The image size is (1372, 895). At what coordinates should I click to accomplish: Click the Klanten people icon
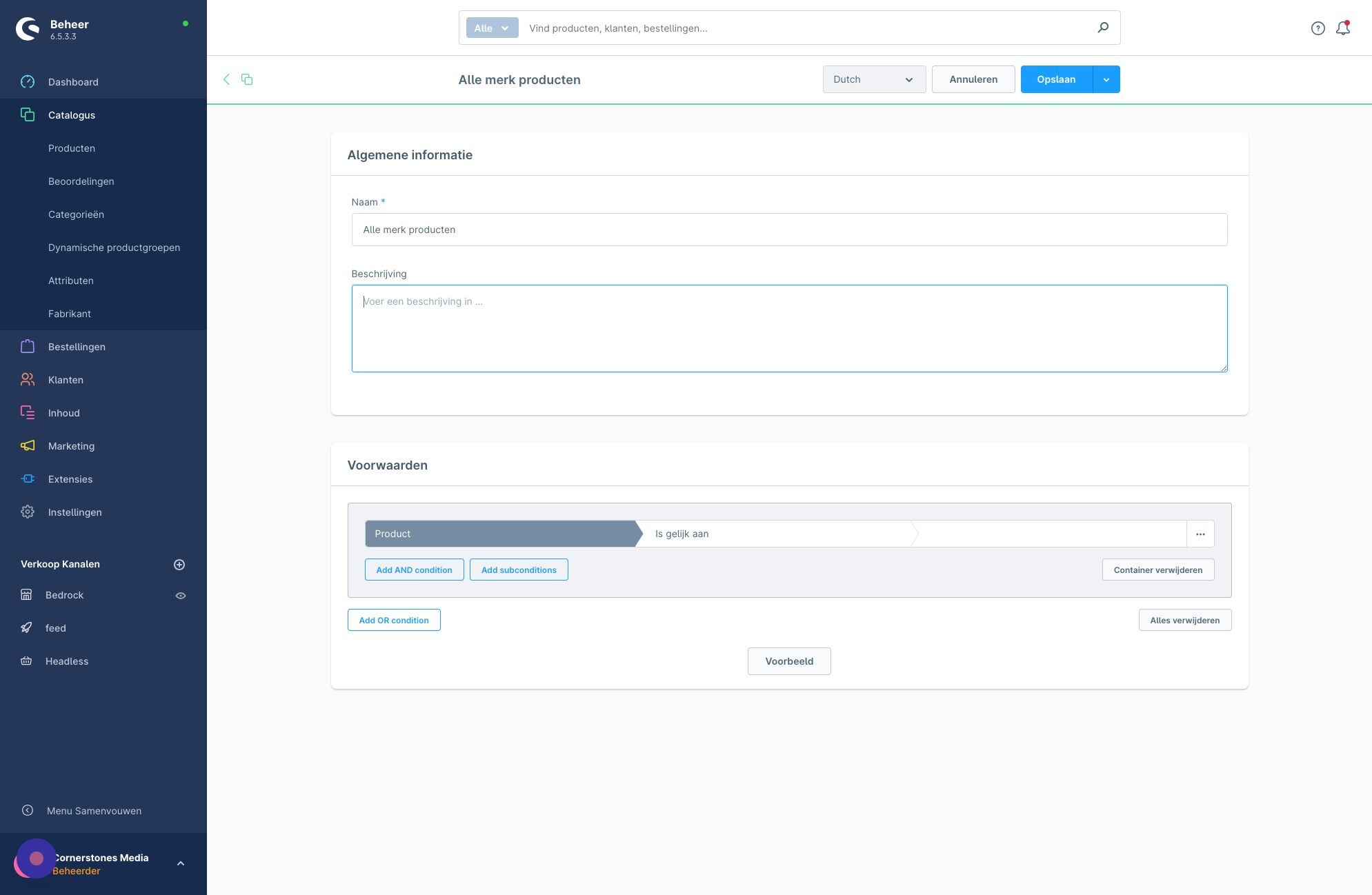click(x=28, y=380)
